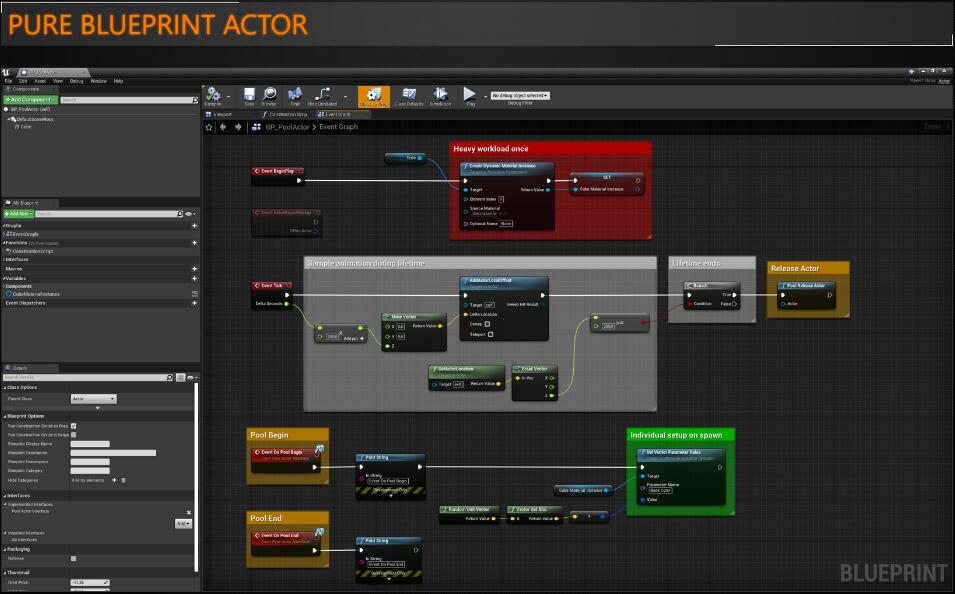955x594 pixels.
Task: Open the Parent Class dropdown
Action: [93, 399]
